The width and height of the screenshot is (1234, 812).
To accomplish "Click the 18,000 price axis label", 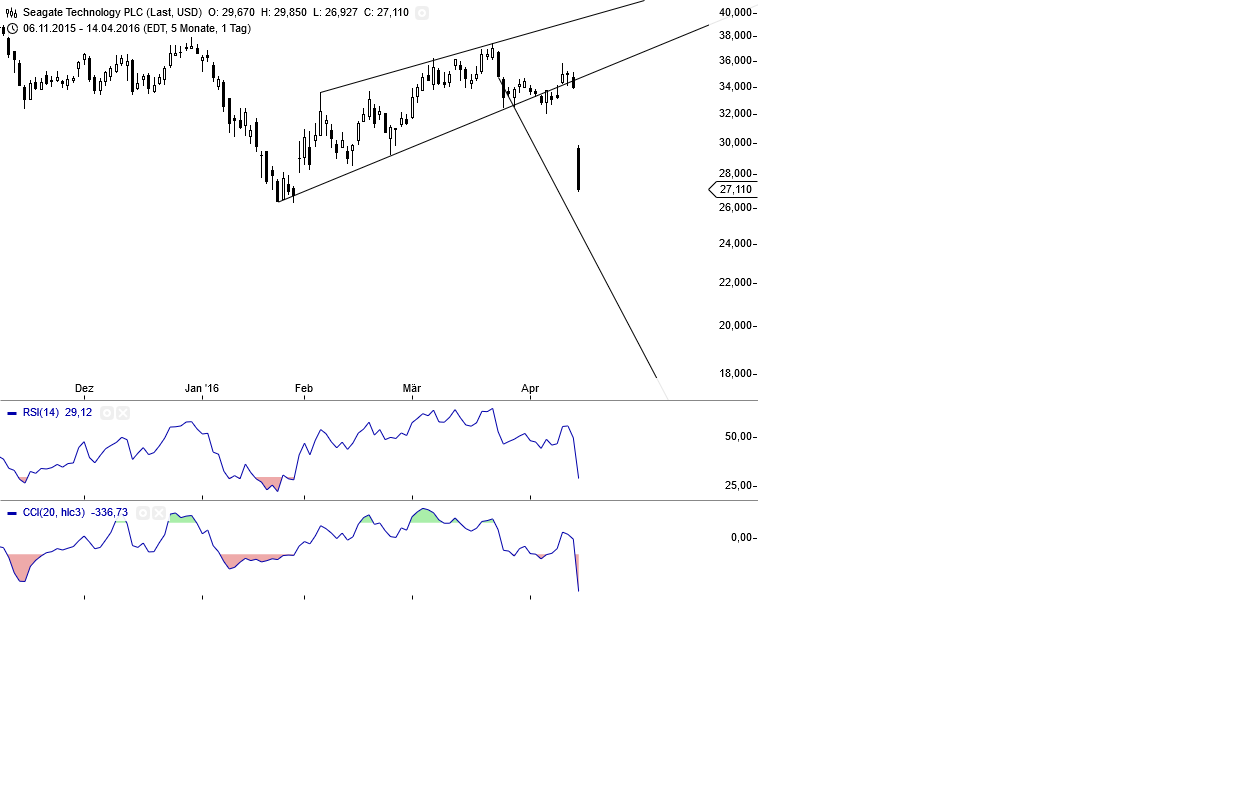I will click(x=737, y=373).
